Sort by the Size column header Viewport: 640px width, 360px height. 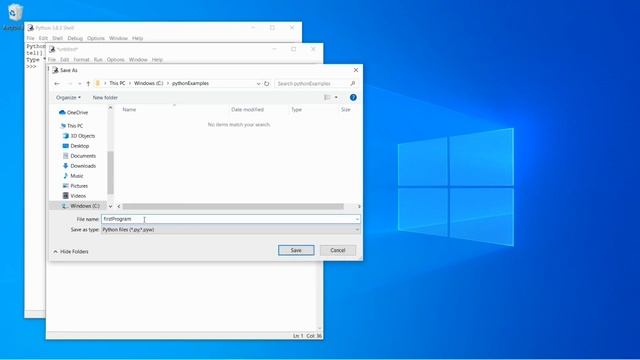tap(346, 110)
